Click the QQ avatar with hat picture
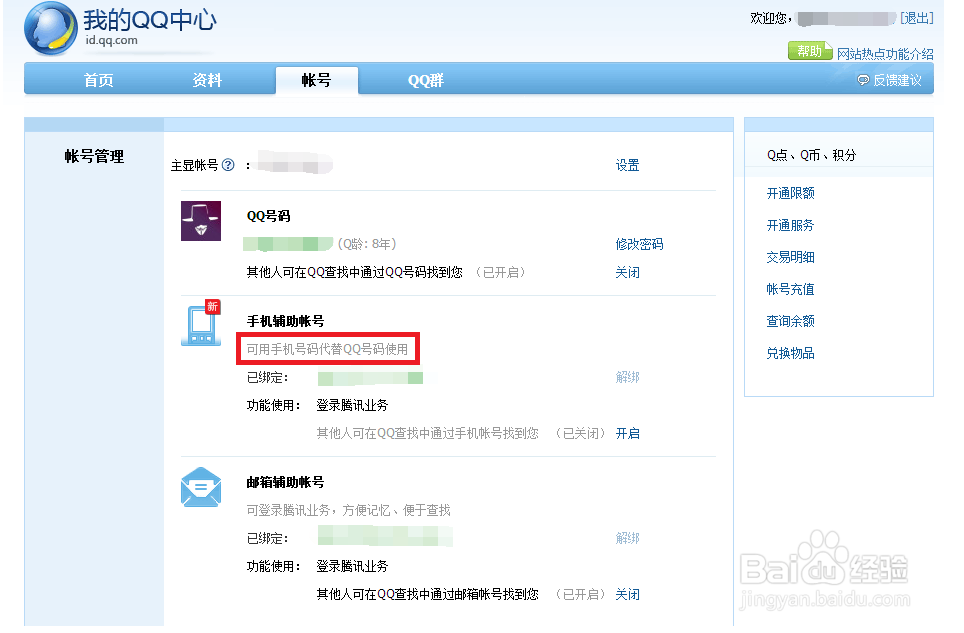Screen dimensions: 964x633 pos(201,221)
